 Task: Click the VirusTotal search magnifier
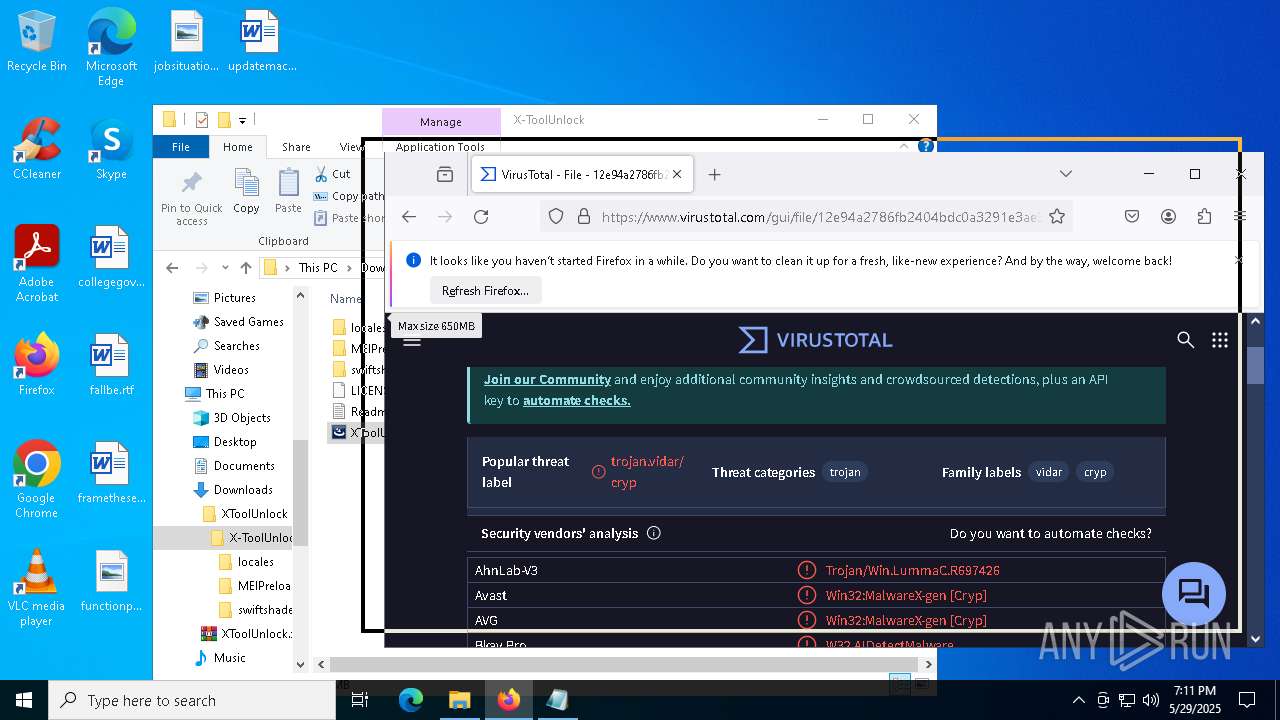coord(1185,340)
